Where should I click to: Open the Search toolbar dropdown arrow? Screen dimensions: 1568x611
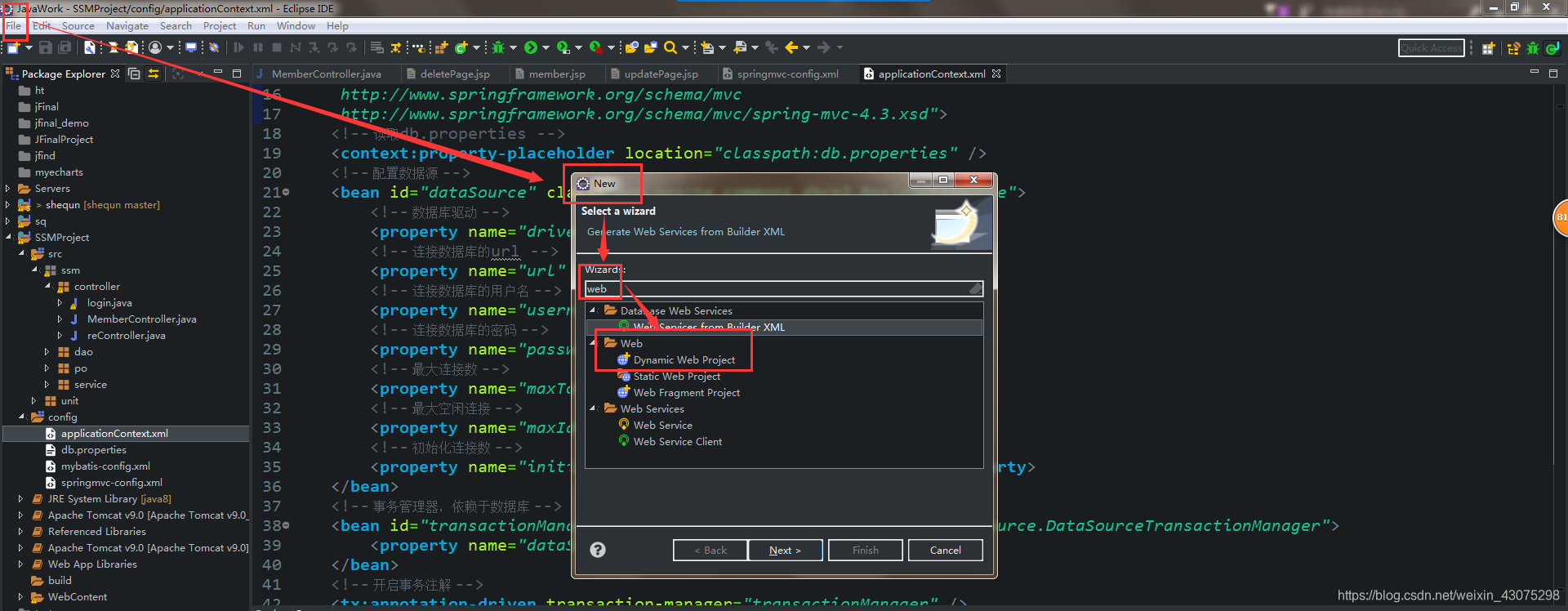click(685, 47)
